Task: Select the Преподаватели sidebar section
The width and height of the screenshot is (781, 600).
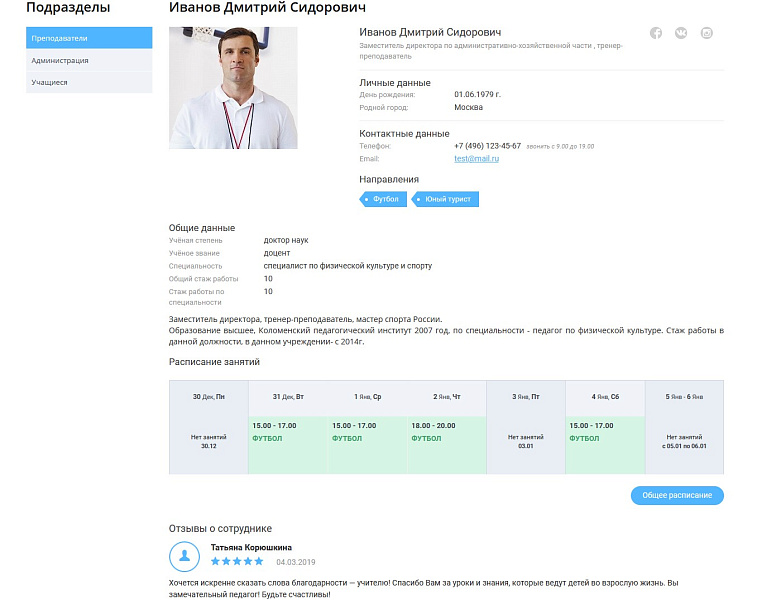Action: 89,38
